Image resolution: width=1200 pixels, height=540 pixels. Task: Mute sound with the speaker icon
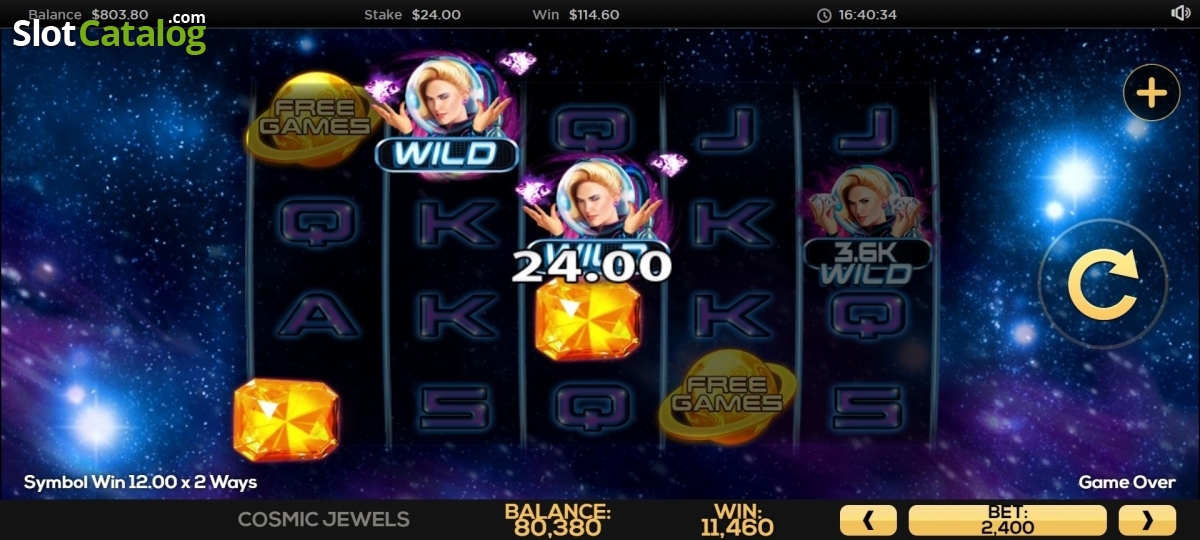pyautogui.click(x=1180, y=13)
